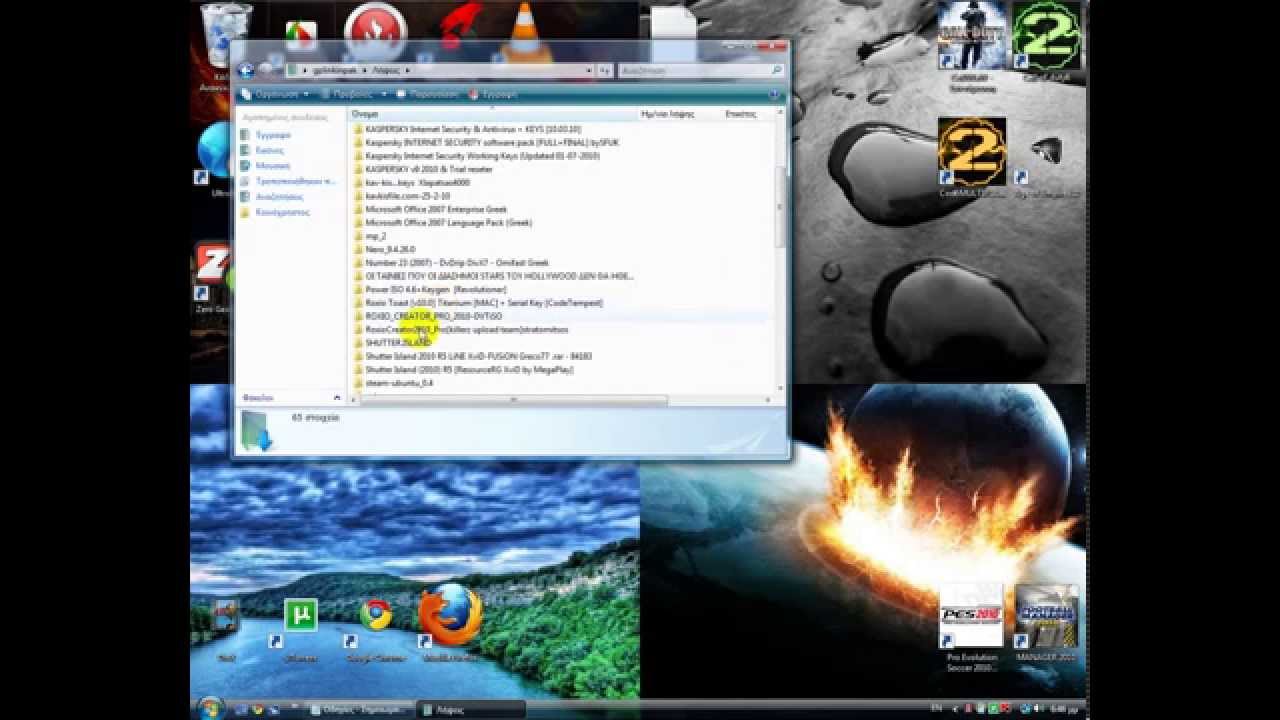The height and width of the screenshot is (720, 1280).
Task: Expand the Folders pane chevron
Action: pos(336,398)
